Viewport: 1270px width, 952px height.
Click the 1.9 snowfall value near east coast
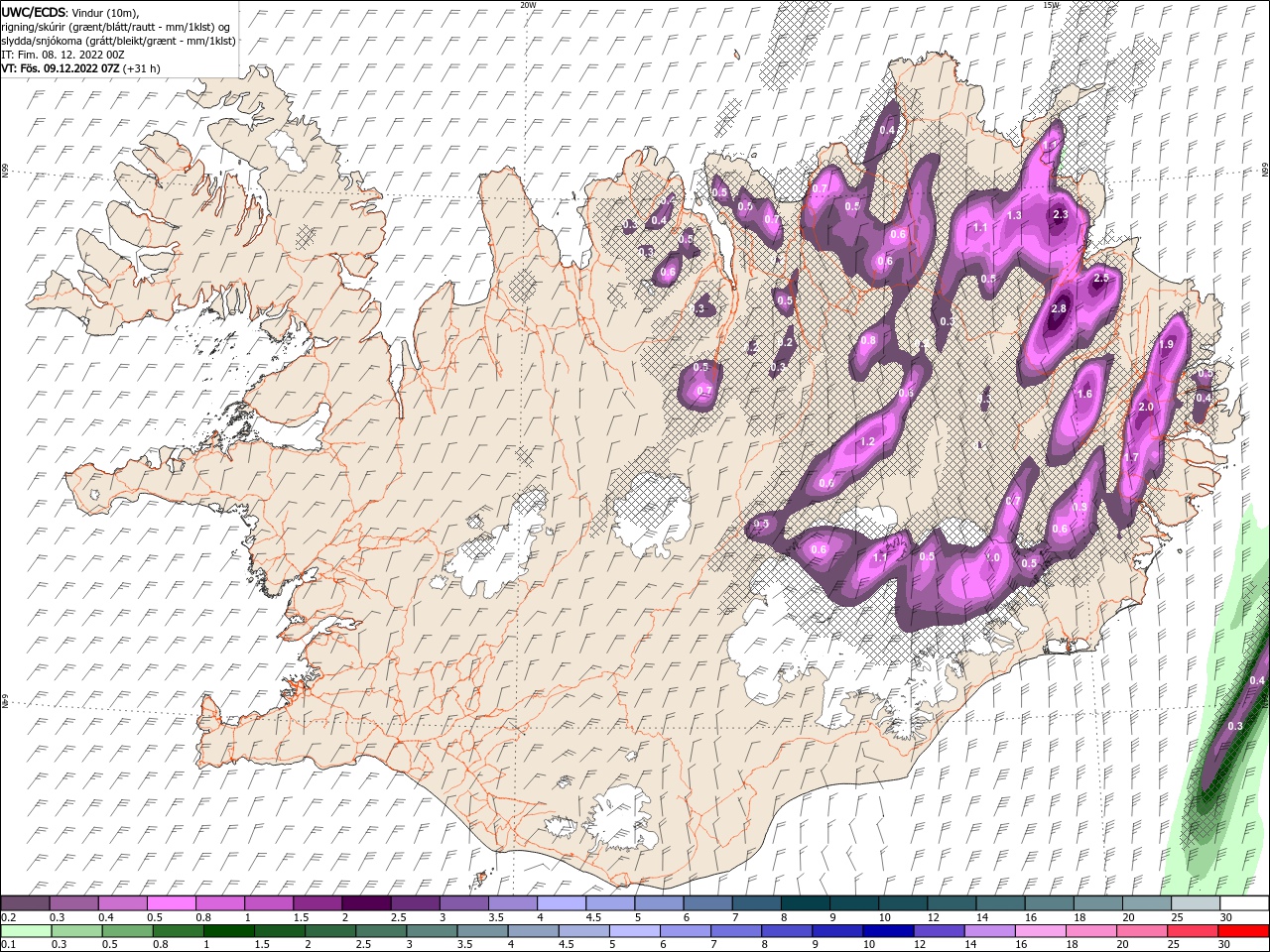[1167, 344]
